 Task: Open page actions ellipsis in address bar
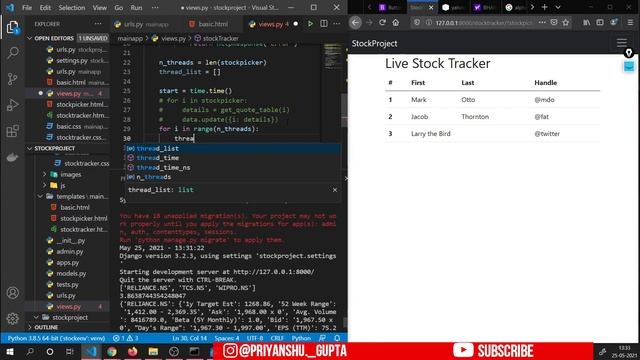pyautogui.click(x=542, y=23)
